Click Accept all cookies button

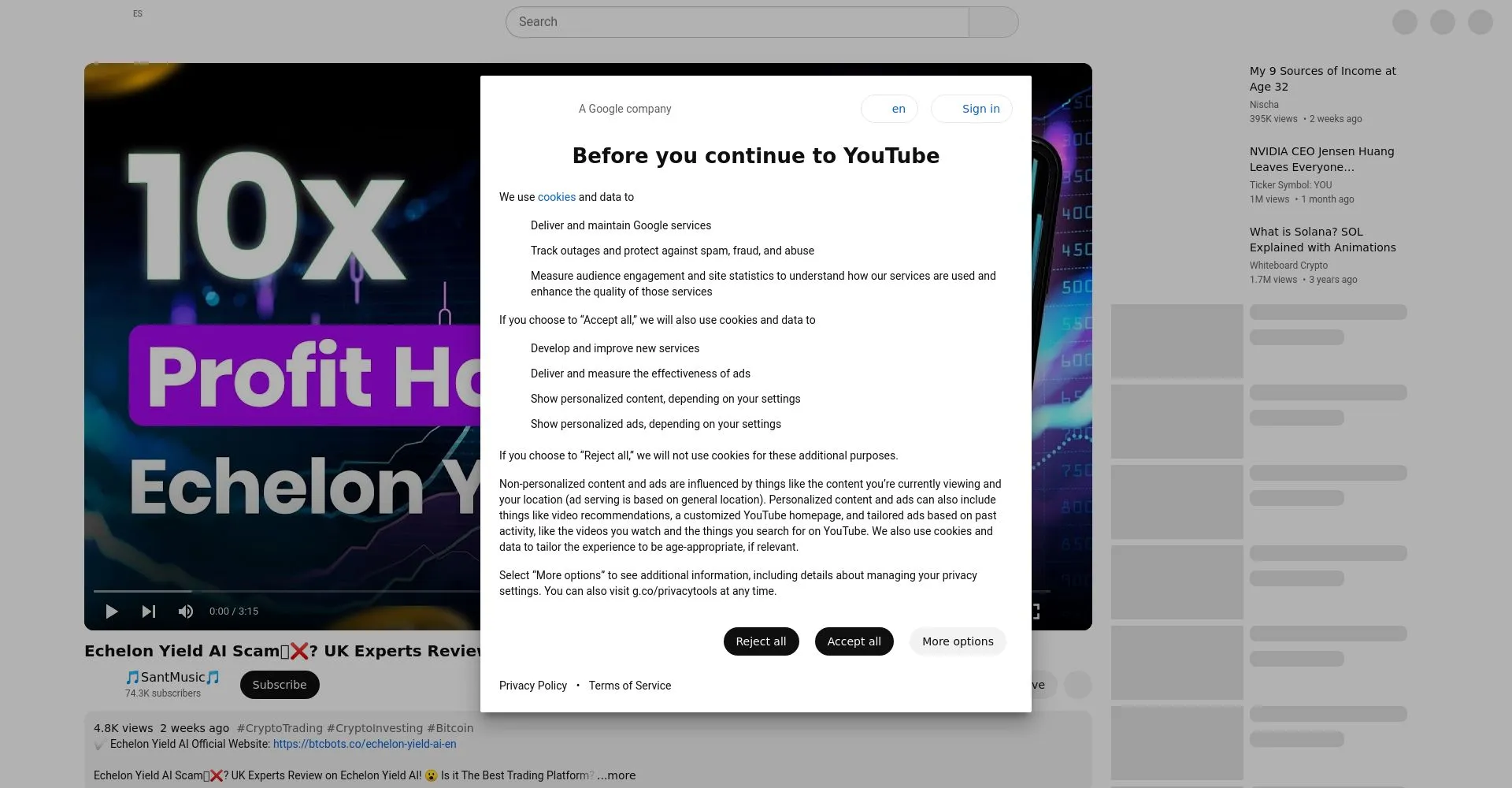pos(854,641)
